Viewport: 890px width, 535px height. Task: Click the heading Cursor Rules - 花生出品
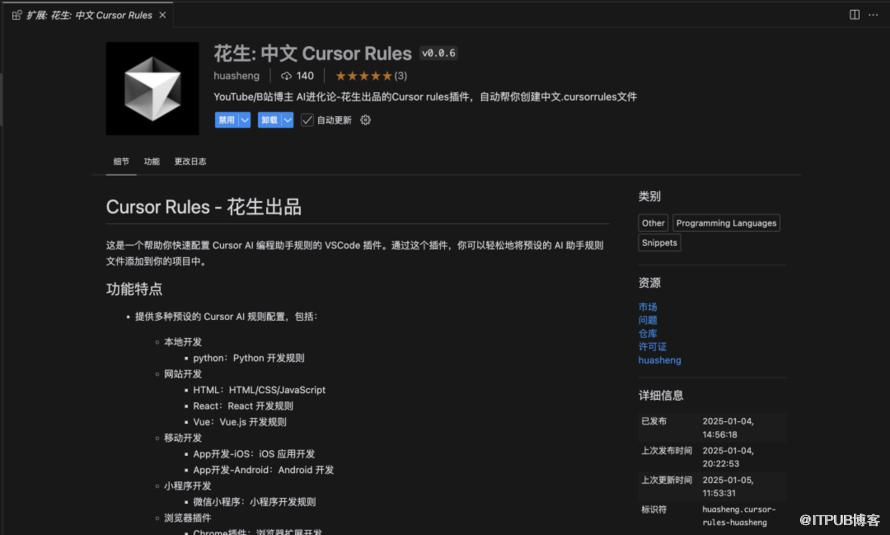point(204,207)
